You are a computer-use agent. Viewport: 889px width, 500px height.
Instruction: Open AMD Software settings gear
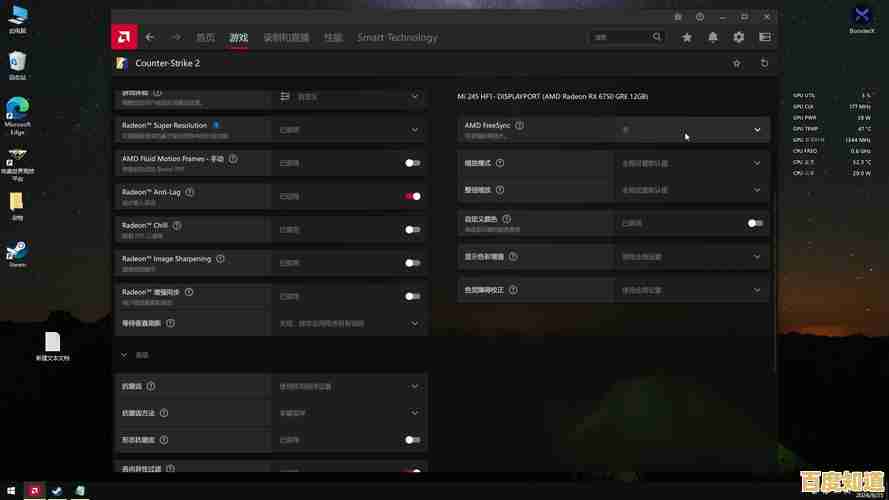739,37
